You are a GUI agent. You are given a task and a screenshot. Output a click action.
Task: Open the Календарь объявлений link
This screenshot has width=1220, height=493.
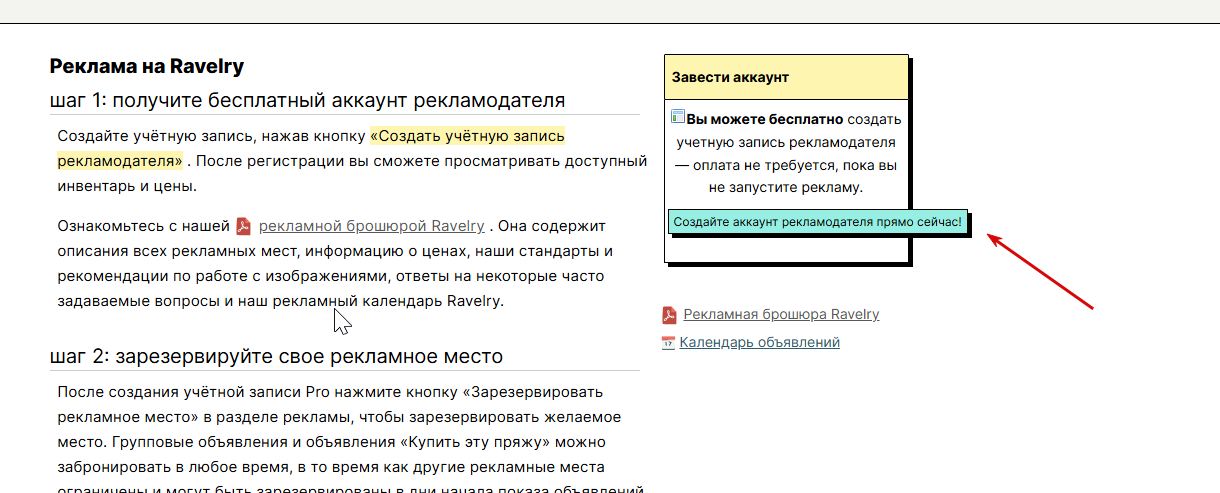(759, 343)
